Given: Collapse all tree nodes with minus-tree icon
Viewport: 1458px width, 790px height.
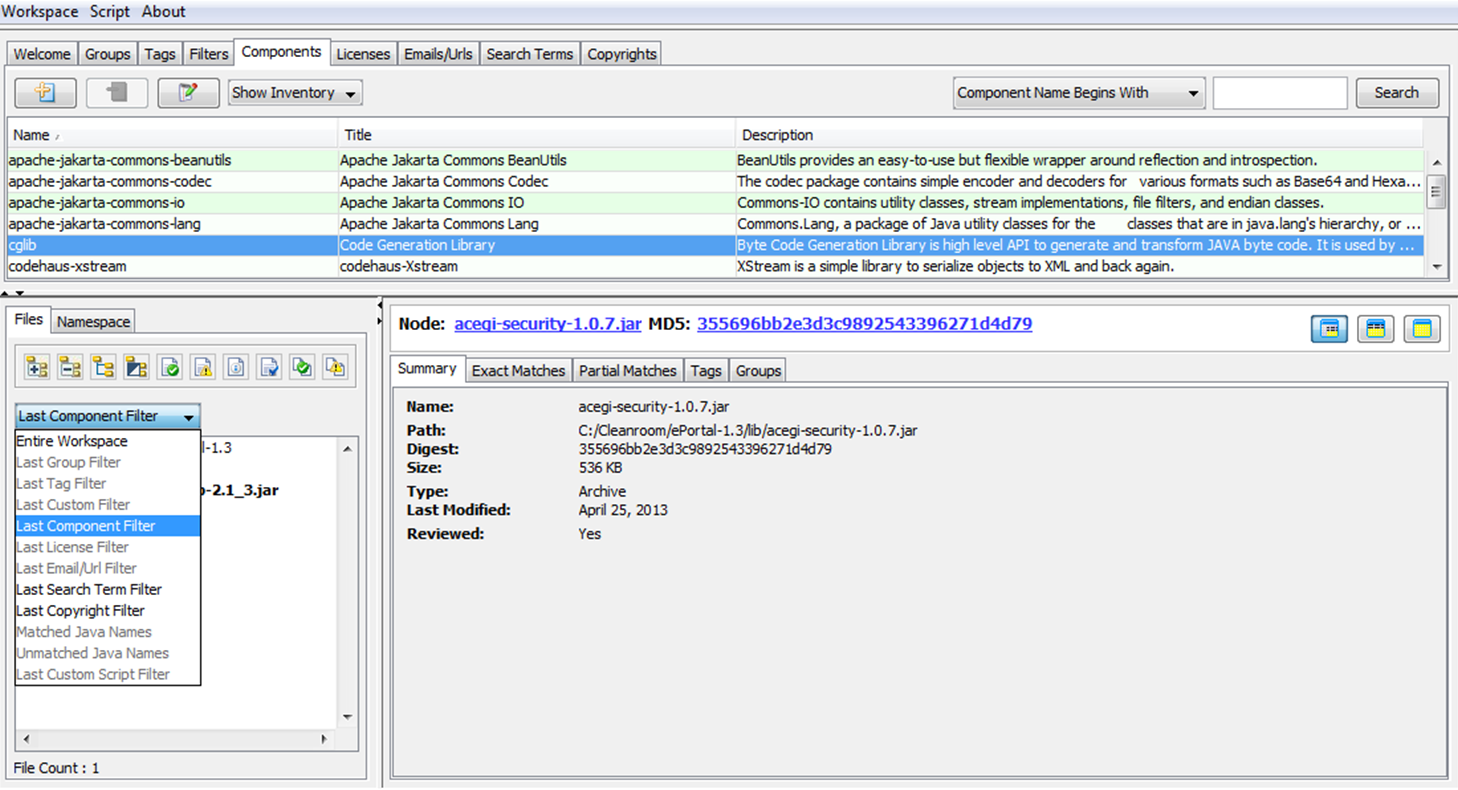Looking at the screenshot, I should 70,367.
